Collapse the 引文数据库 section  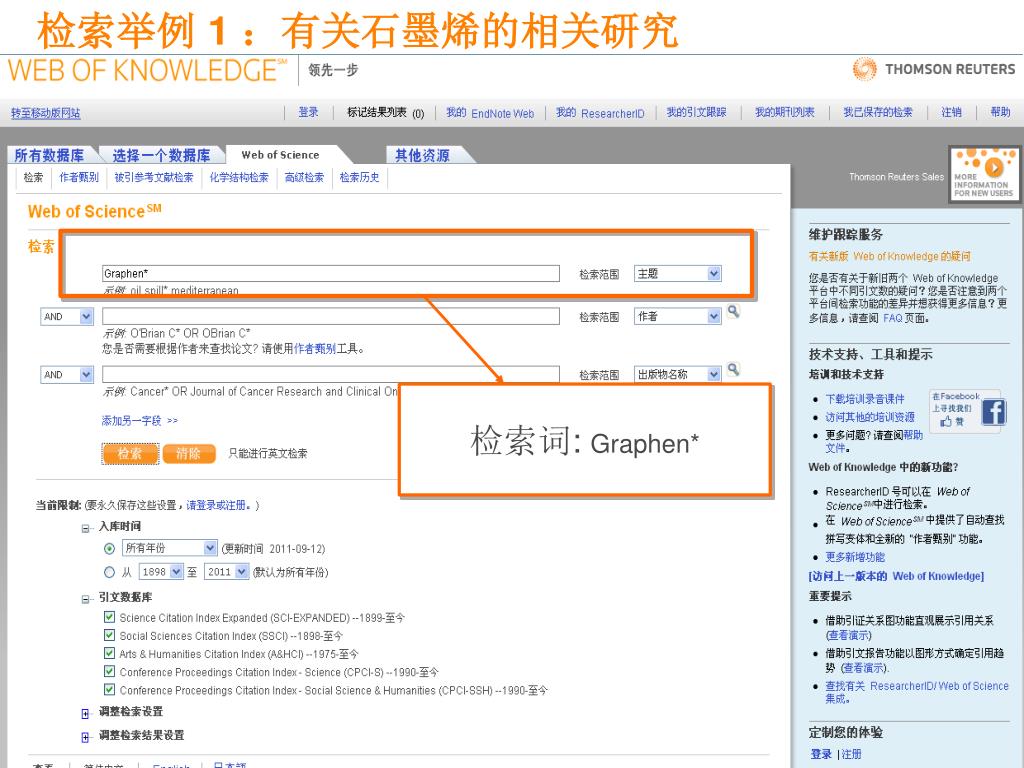(x=86, y=599)
